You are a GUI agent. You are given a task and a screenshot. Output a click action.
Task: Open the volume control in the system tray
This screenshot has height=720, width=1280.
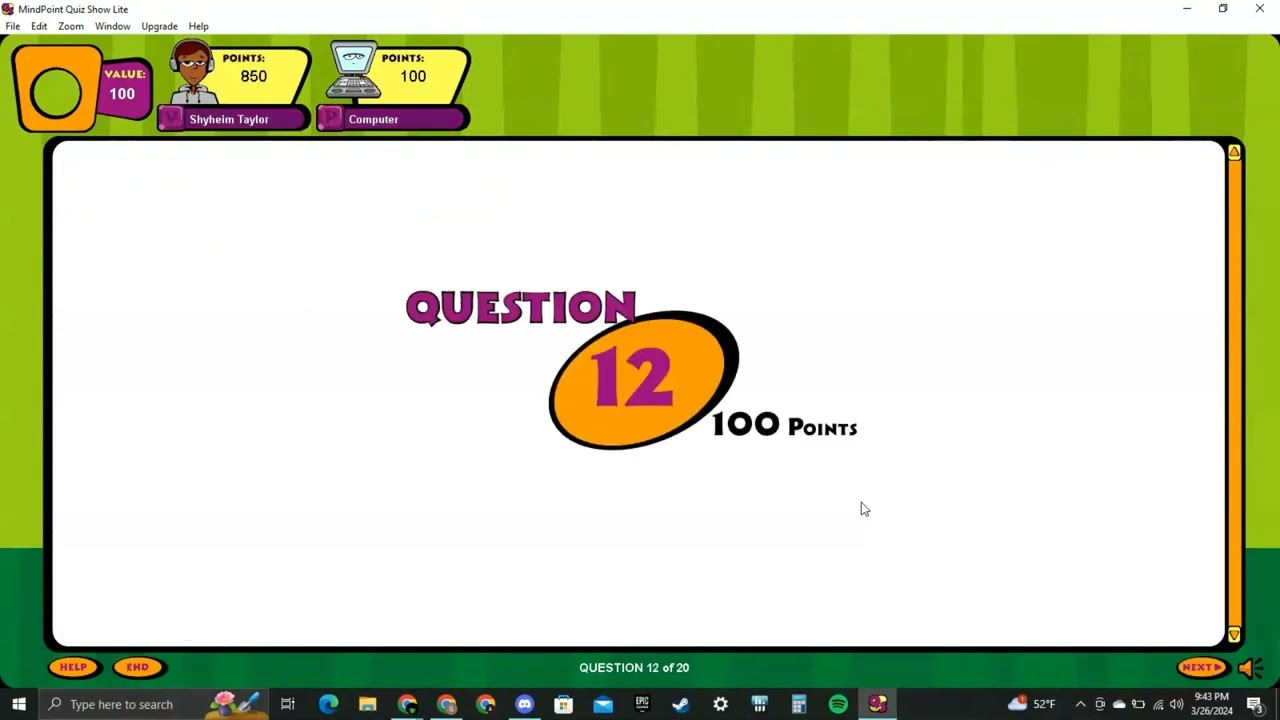click(x=1177, y=704)
